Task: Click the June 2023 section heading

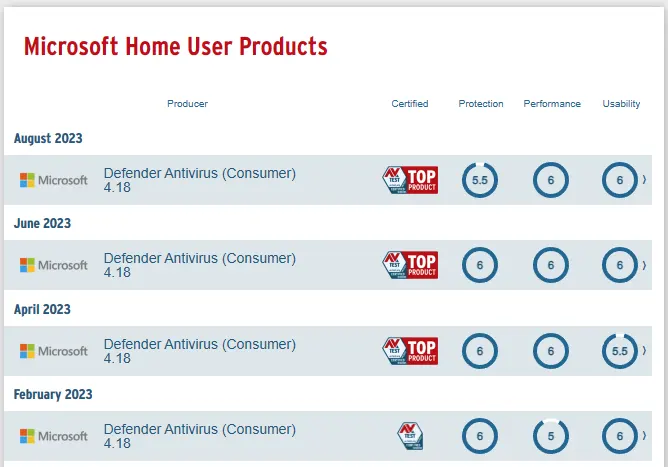Action: (42, 223)
